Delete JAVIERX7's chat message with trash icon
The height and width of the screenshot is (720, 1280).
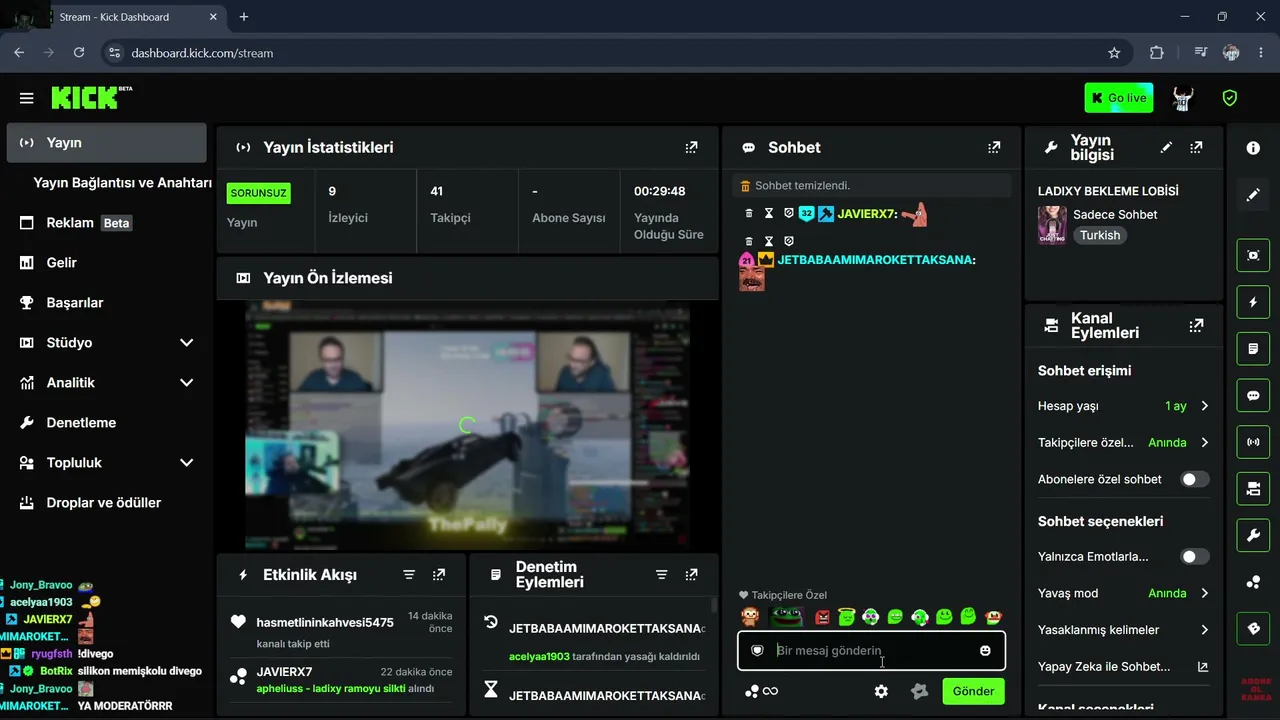click(749, 213)
